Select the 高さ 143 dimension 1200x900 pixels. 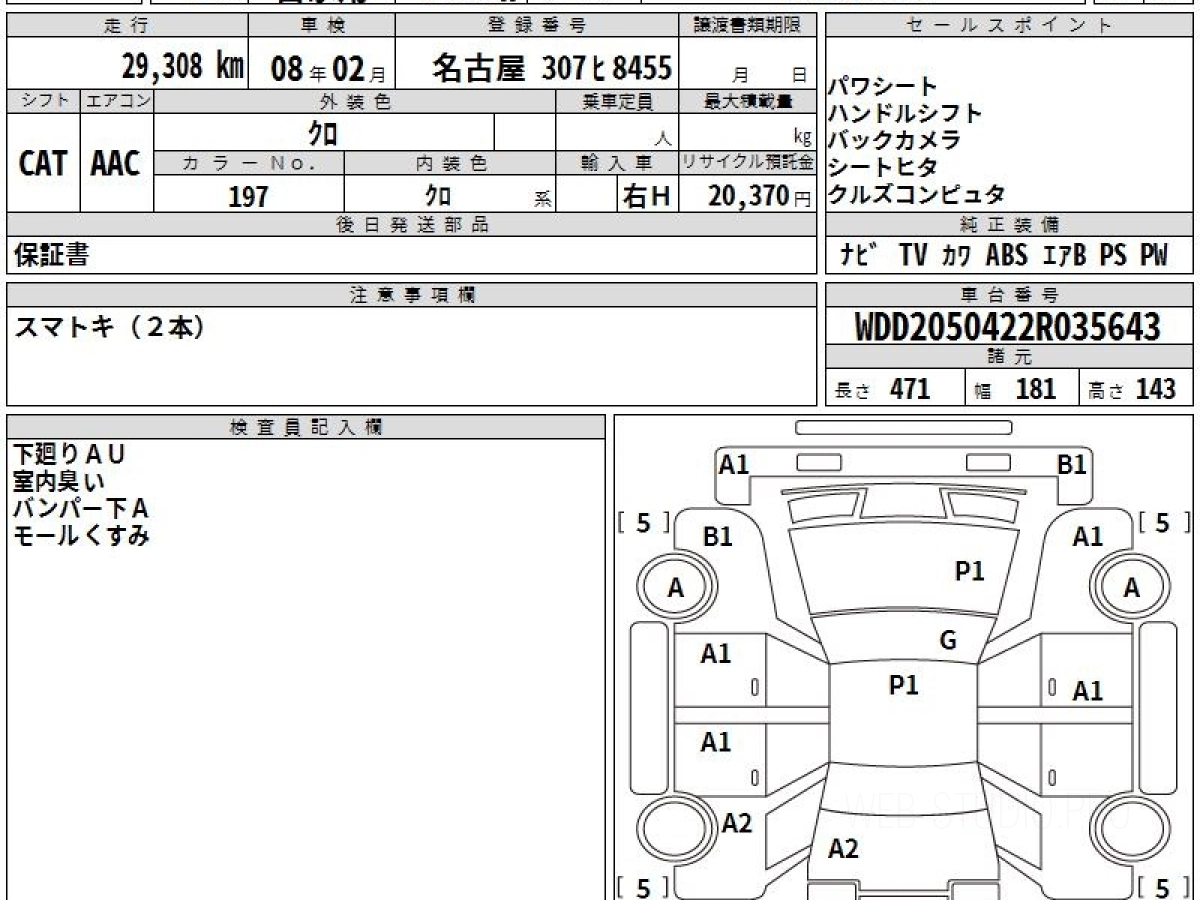coord(1132,389)
